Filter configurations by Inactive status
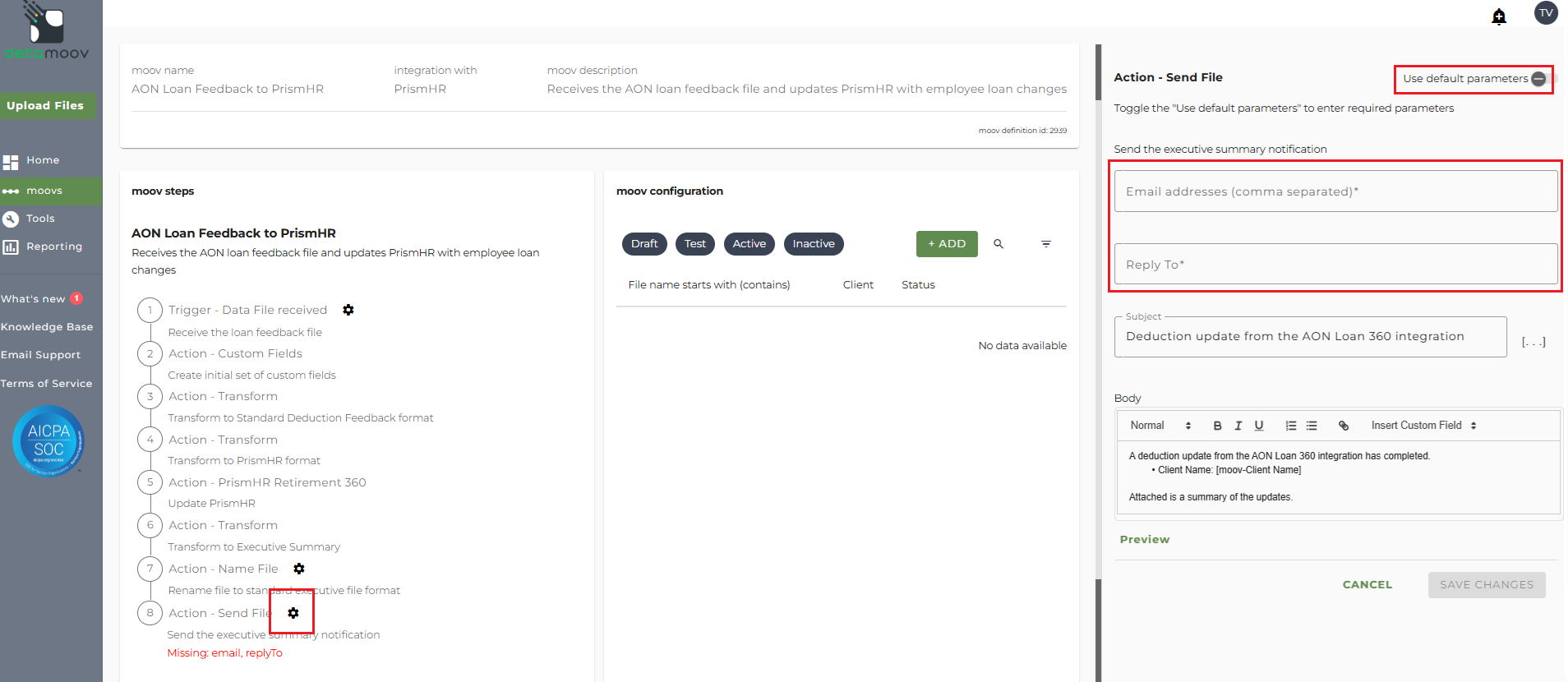Screen dimensions: 1568x682 [x=814, y=244]
